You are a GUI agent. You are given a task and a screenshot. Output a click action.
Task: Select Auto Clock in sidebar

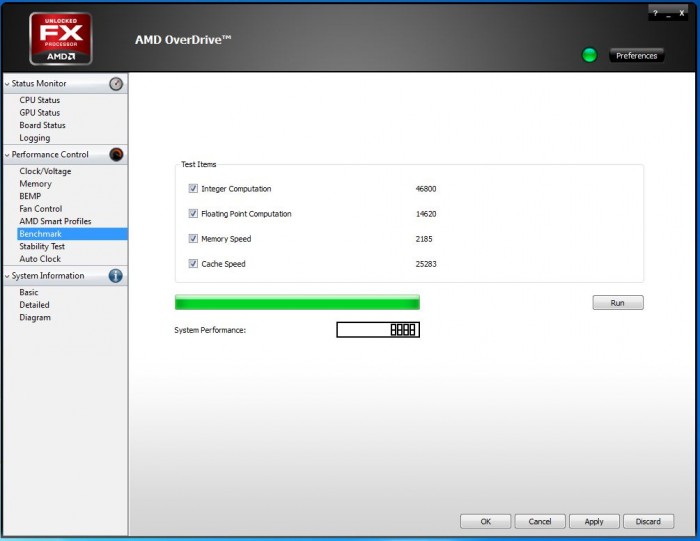[40, 259]
